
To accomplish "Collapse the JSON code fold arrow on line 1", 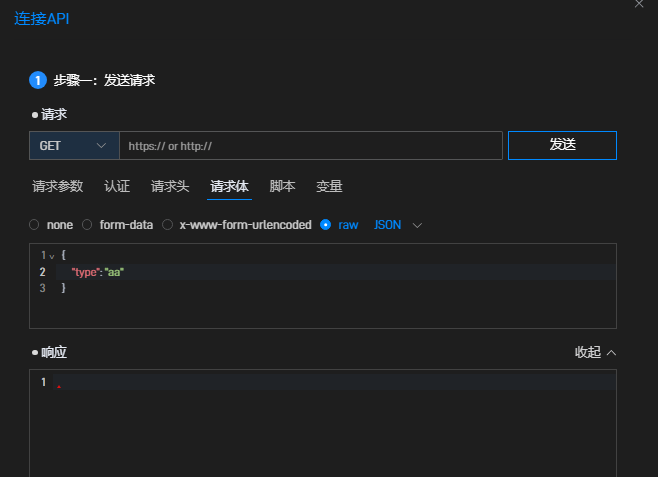I will 52,257.
